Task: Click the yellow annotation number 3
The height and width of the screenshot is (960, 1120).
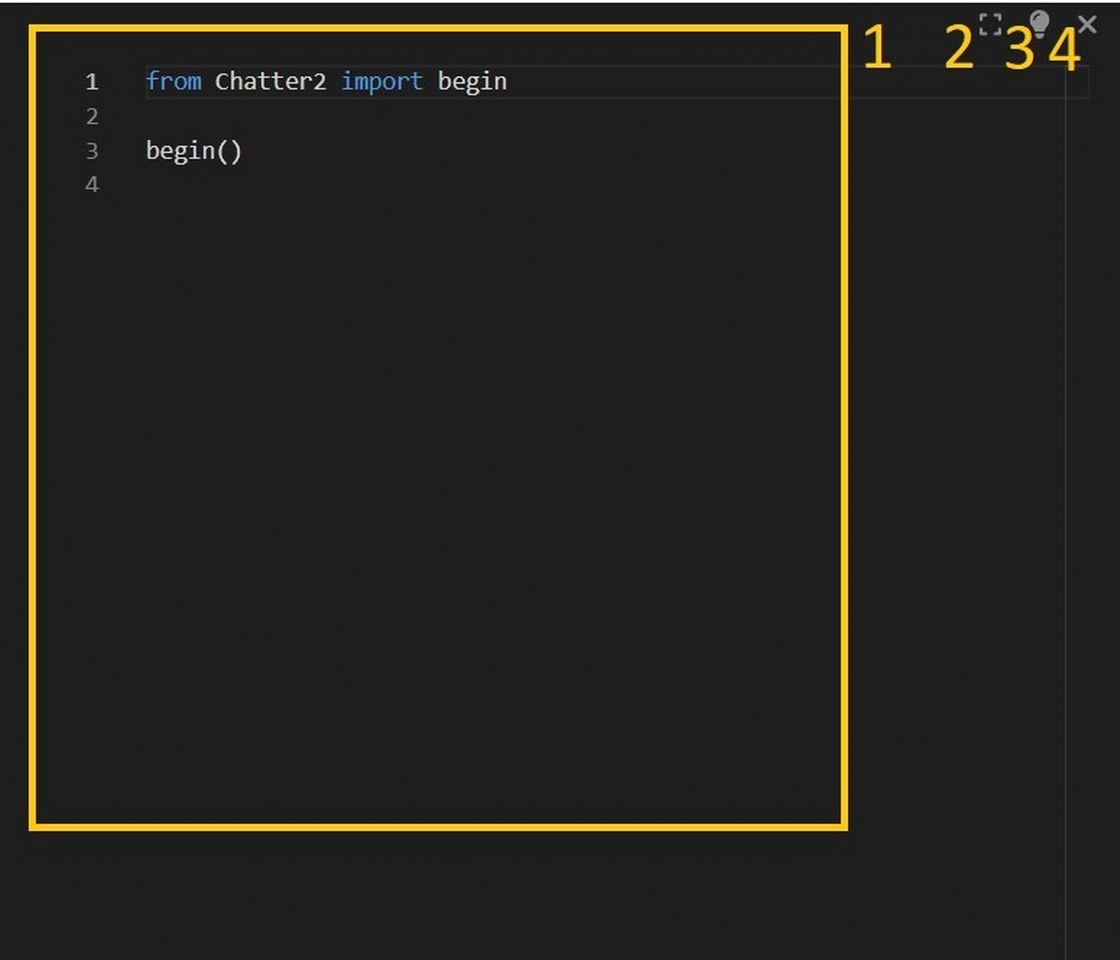Action: coord(1019,49)
